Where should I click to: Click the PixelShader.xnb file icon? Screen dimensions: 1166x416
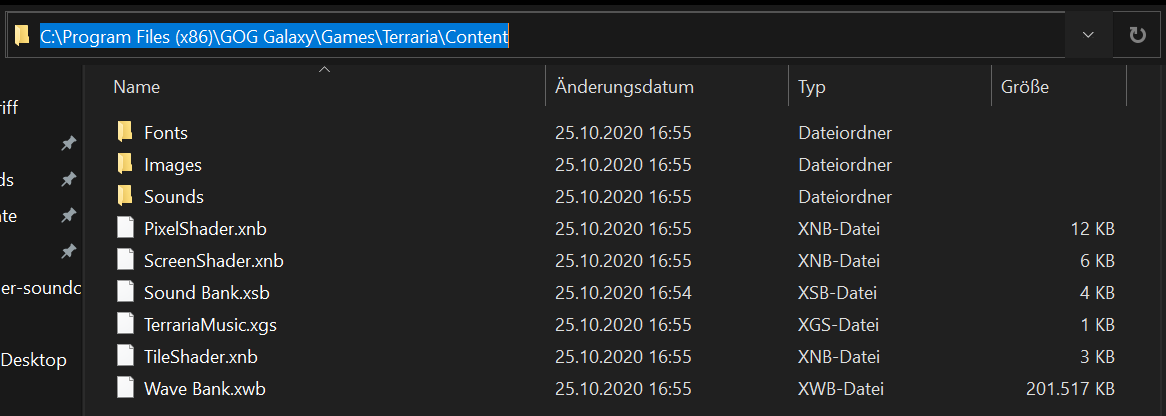[125, 228]
